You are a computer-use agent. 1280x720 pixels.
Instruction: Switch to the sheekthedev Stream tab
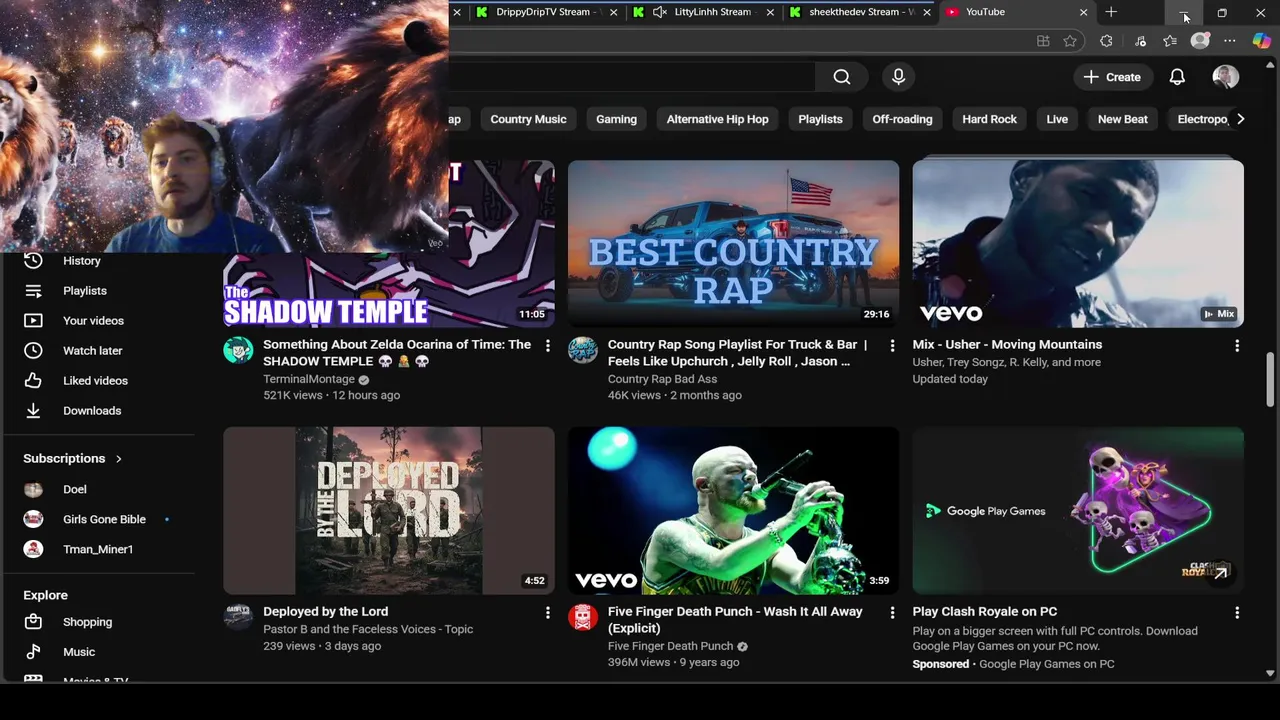(860, 12)
